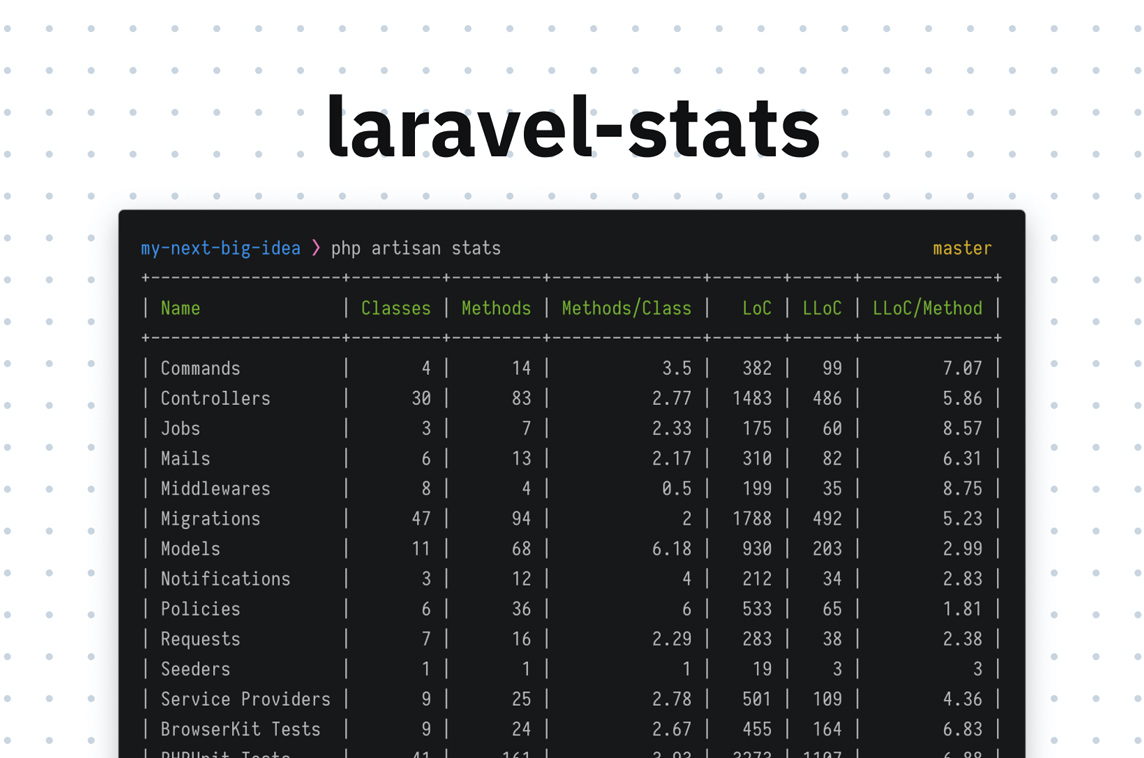The width and height of the screenshot is (1144, 758).
Task: Click Middlewares LLoC/Method value 8.75
Action: (x=962, y=488)
